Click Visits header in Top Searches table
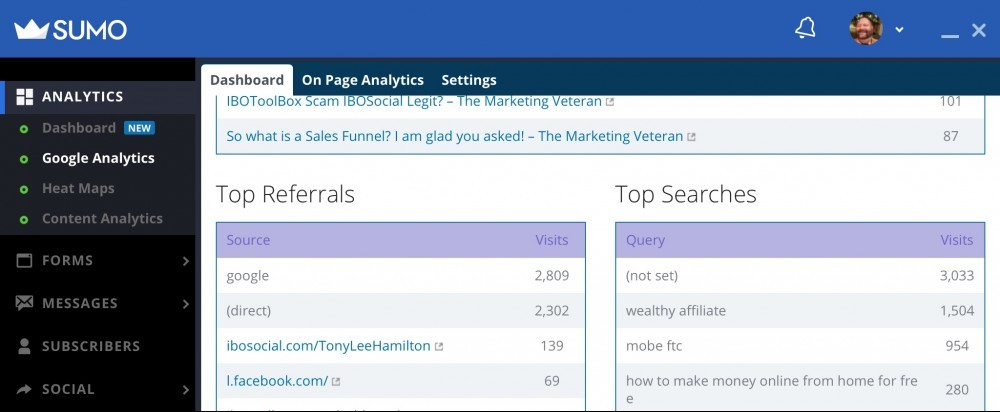This screenshot has height=412, width=1000. (957, 240)
